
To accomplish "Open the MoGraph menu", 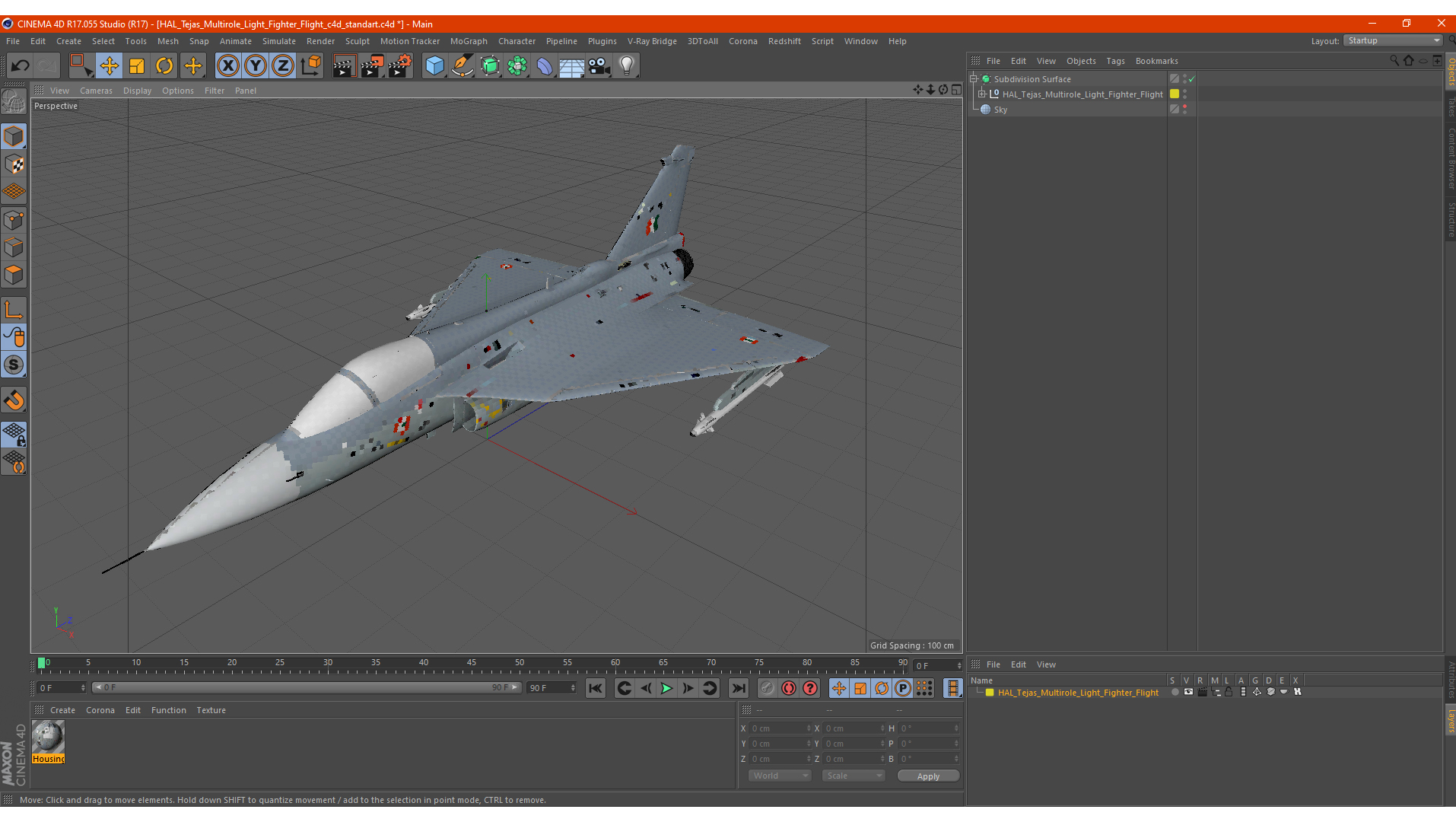I will [469, 41].
